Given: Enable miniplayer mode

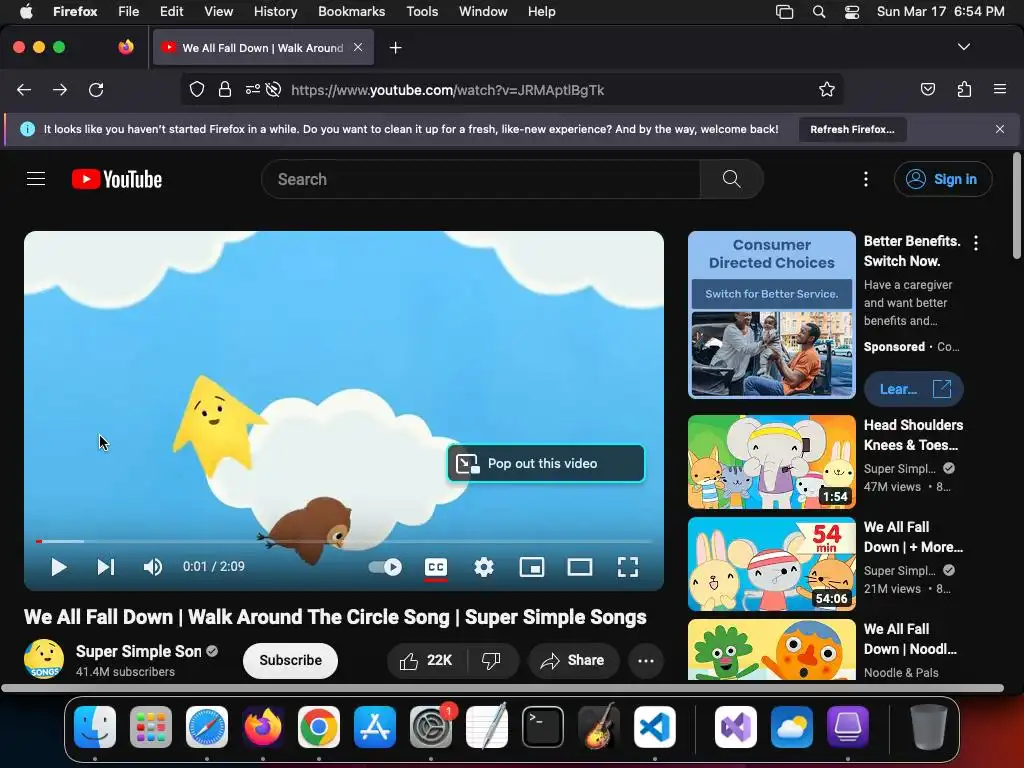Looking at the screenshot, I should [x=532, y=567].
